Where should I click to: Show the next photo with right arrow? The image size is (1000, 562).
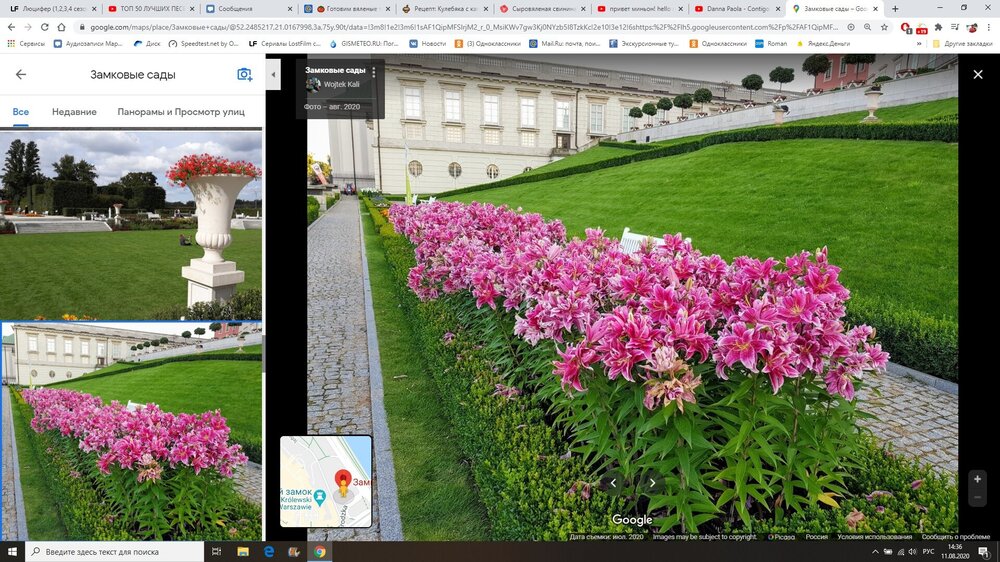coord(653,483)
